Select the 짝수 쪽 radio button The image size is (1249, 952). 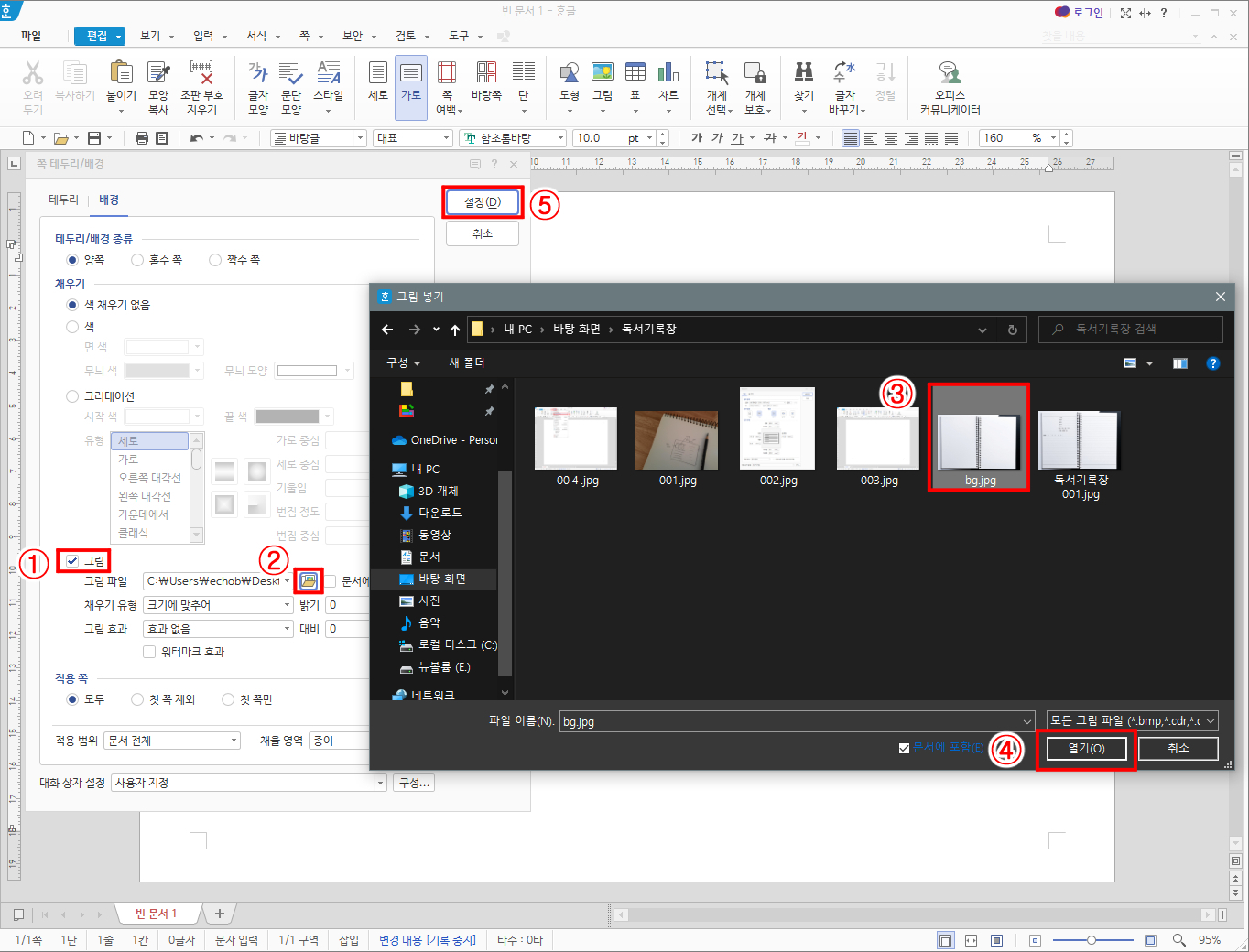coord(215,260)
